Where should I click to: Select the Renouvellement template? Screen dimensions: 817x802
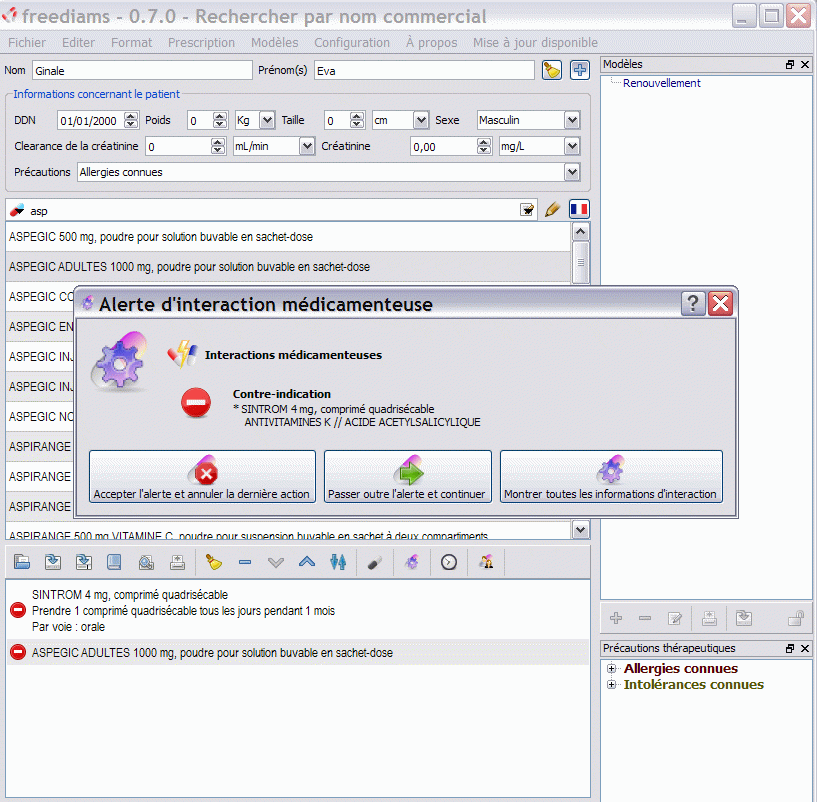[x=662, y=83]
